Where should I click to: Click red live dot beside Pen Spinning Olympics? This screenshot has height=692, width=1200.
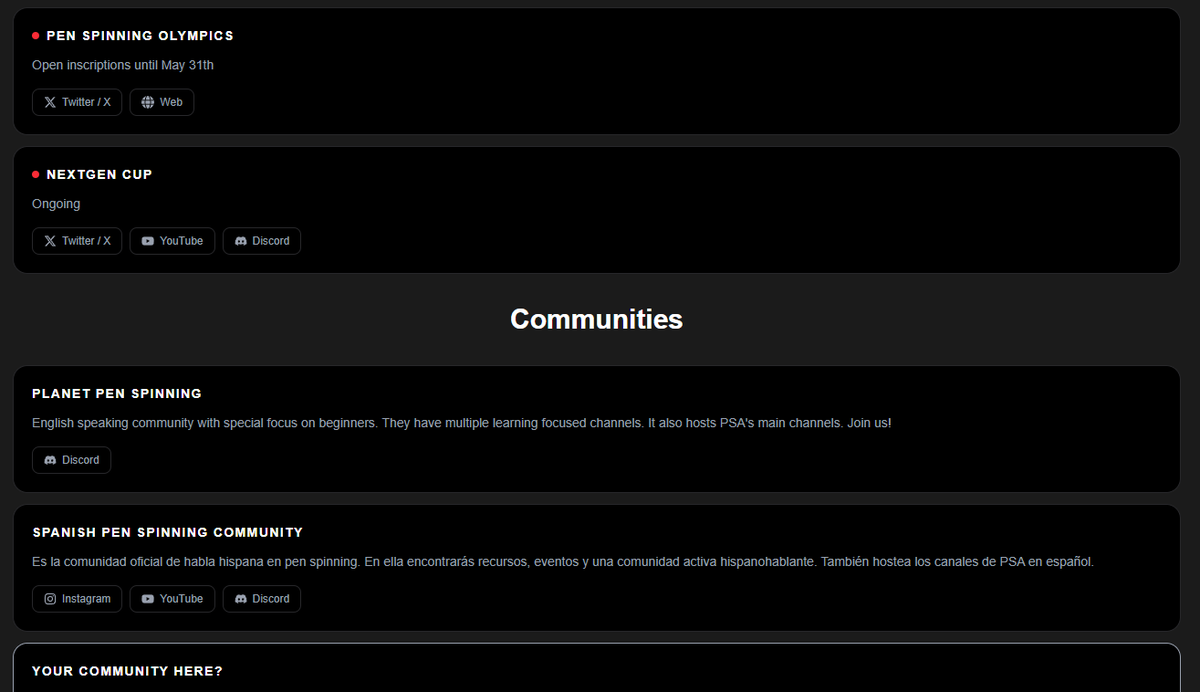(x=36, y=36)
